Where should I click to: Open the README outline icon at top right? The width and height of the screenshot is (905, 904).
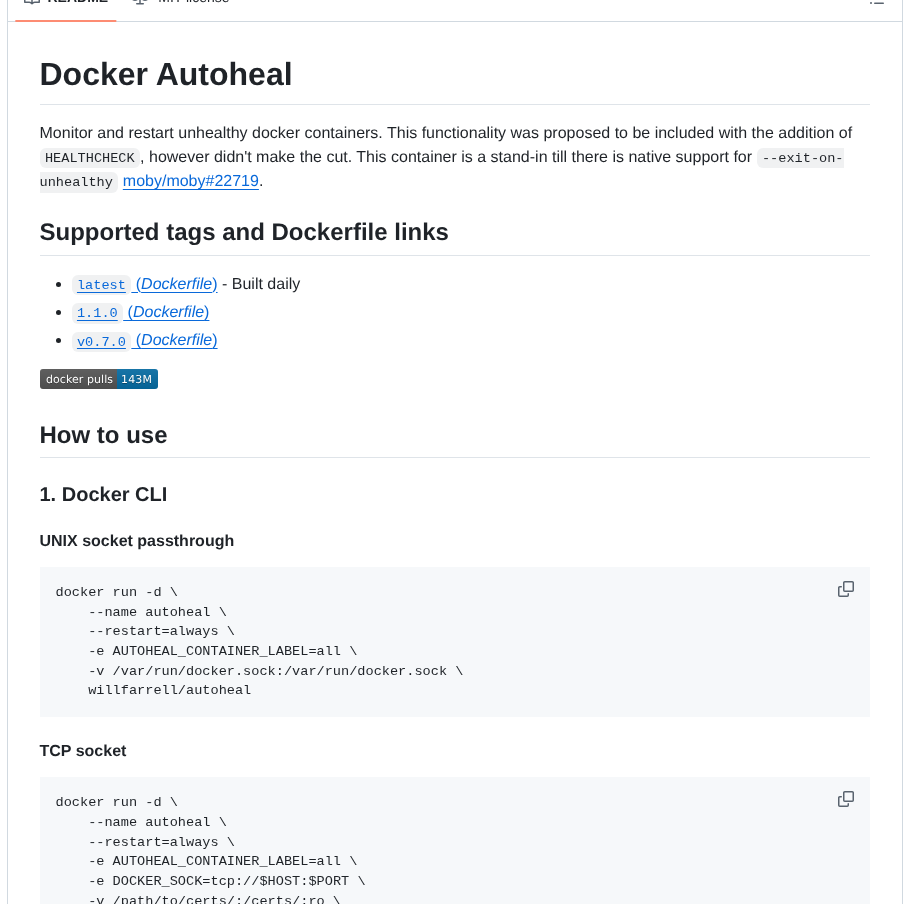877,3
